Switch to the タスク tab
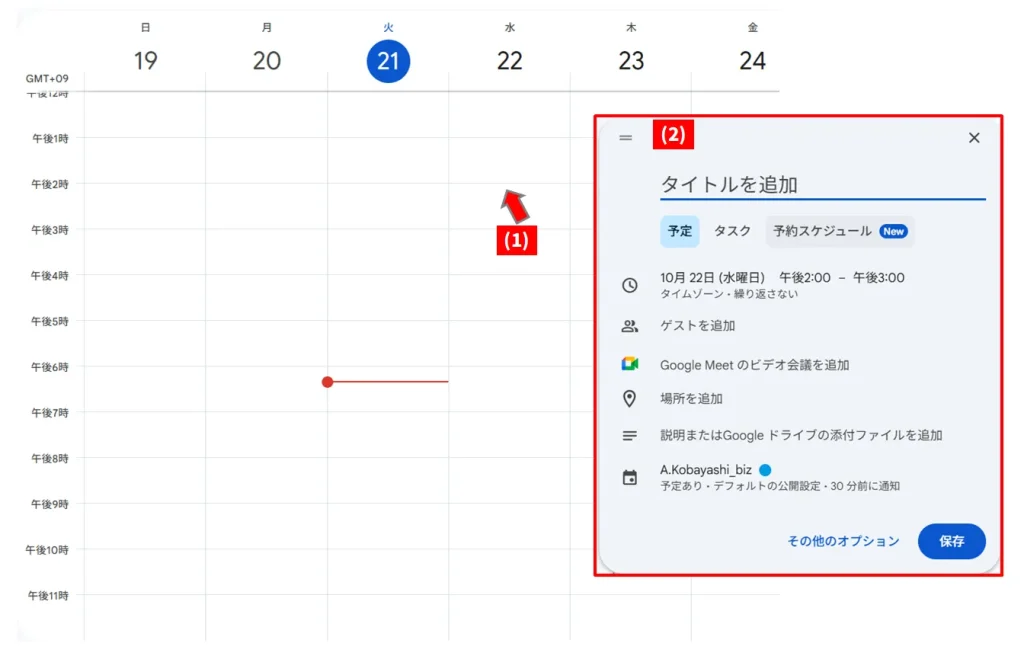The width and height of the screenshot is (1024, 659). click(x=732, y=231)
